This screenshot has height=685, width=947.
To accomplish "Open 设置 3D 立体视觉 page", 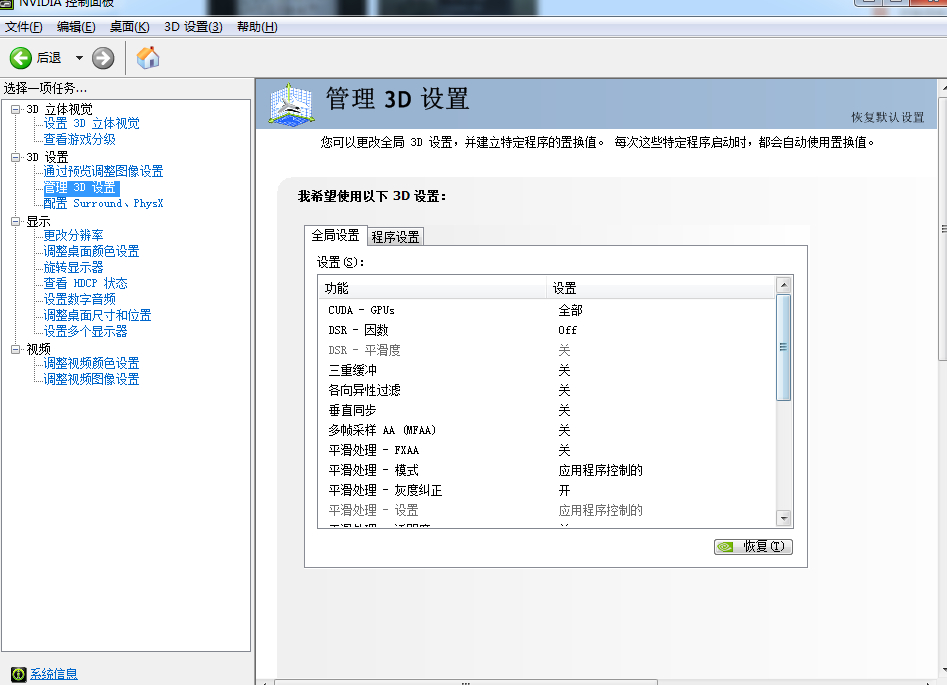I will point(91,123).
